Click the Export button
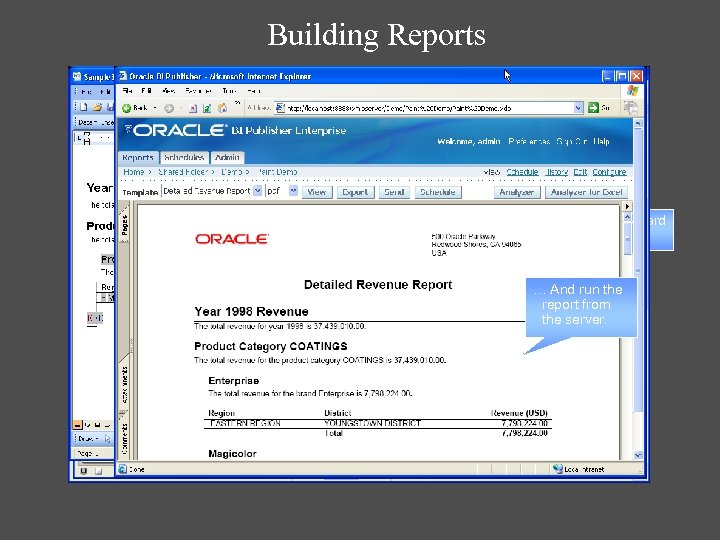Viewport: 720px width, 540px height. [355, 192]
